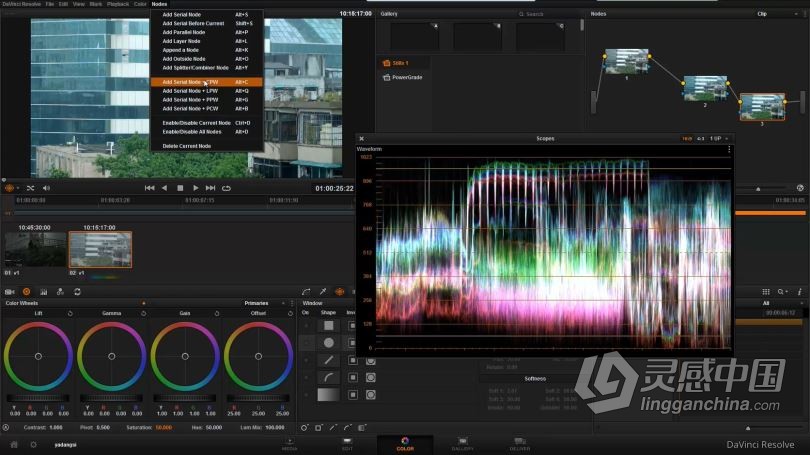Play the clip forward
The height and width of the screenshot is (455, 810).
pos(195,188)
